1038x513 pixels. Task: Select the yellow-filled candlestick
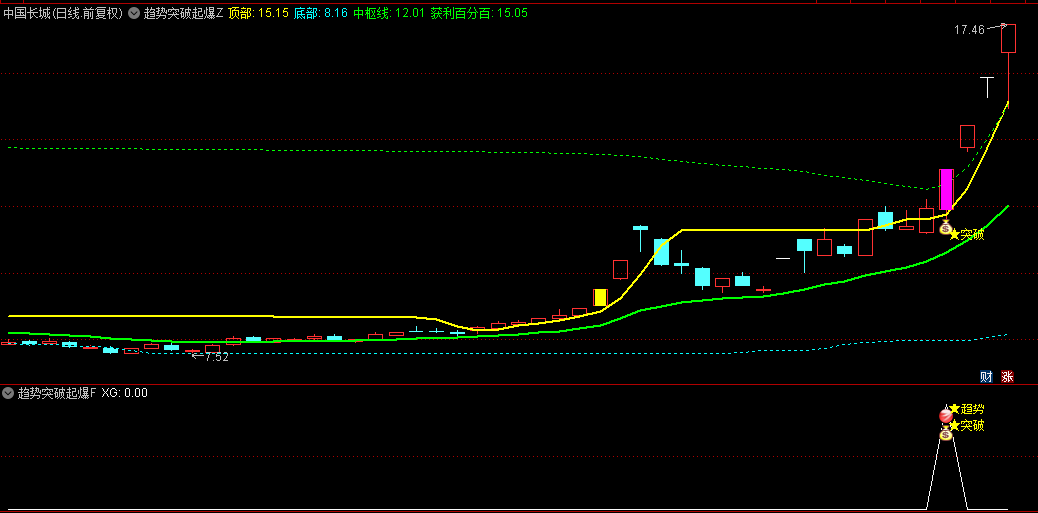[x=600, y=297]
